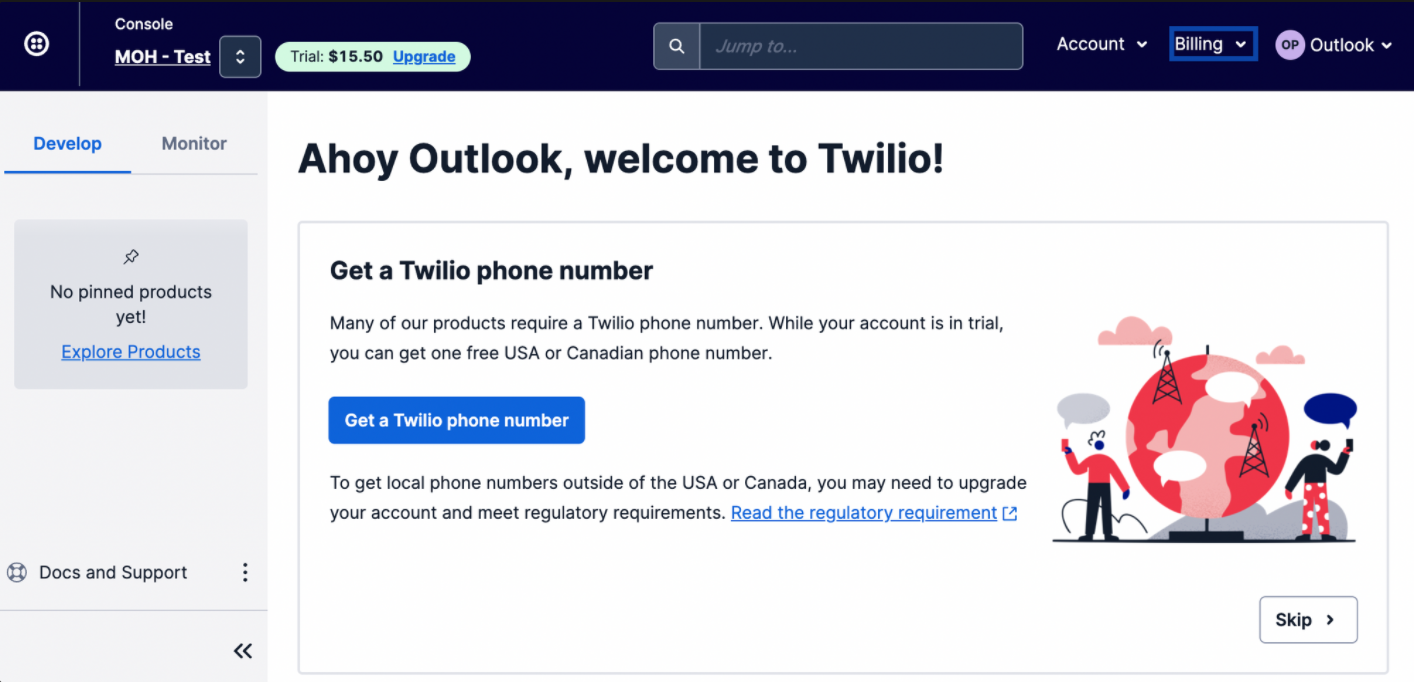This screenshot has height=682, width=1414.
Task: Click the MOH - Test account name
Action: pyautogui.click(x=163, y=57)
